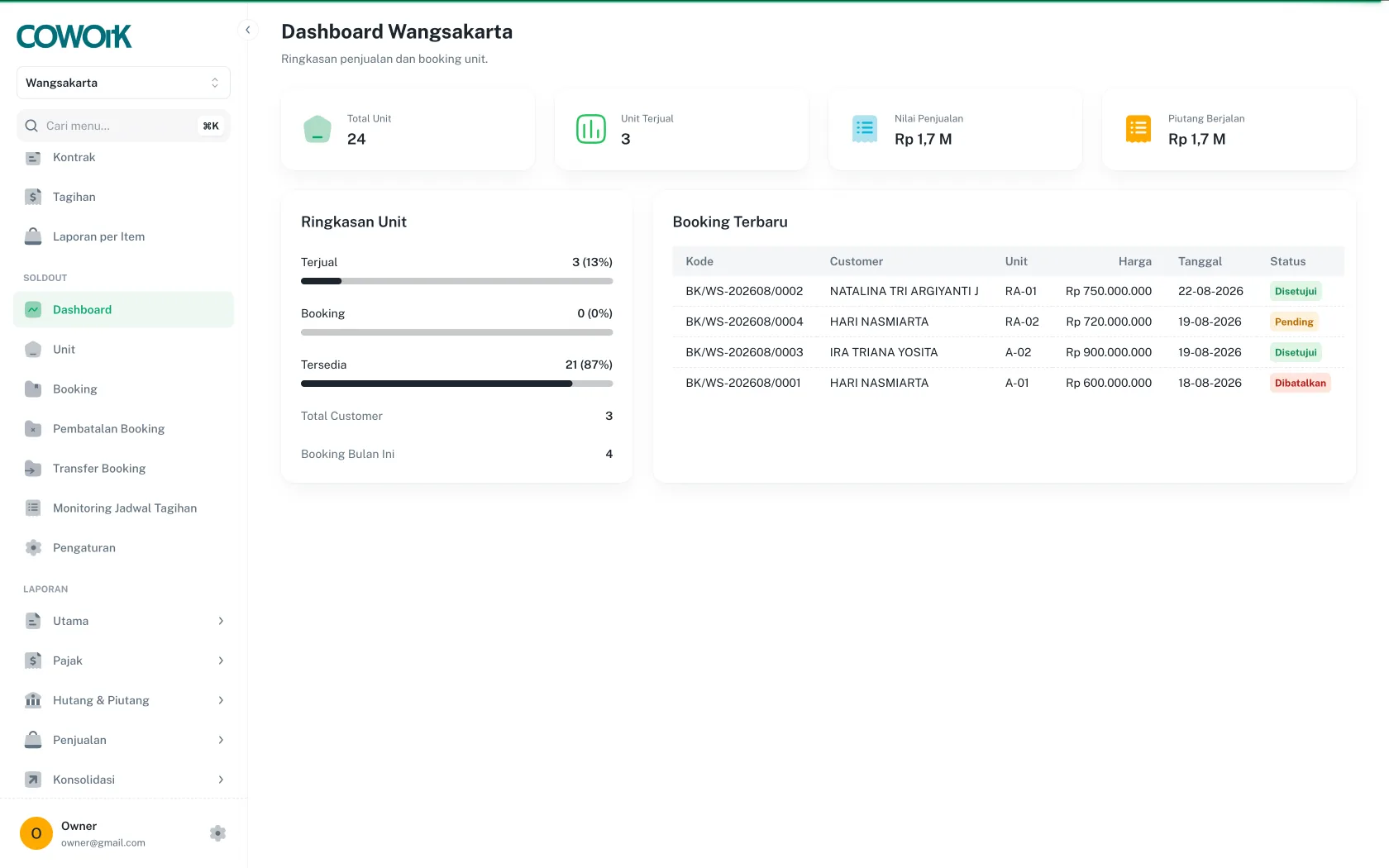The width and height of the screenshot is (1389, 868).
Task: Click the Tagihan dollar icon
Action: [x=33, y=197]
